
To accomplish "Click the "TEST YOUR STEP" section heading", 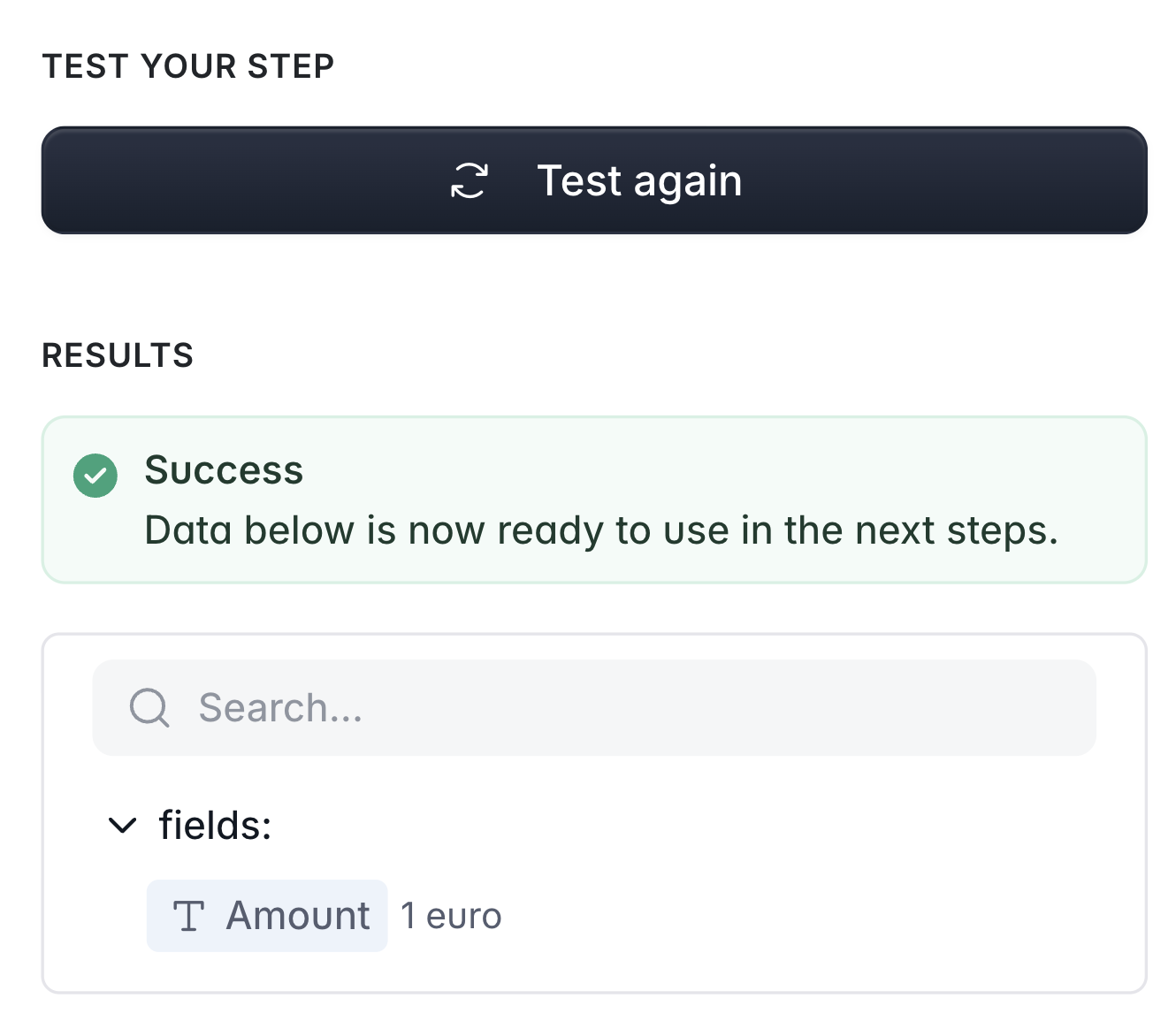I will point(188,66).
